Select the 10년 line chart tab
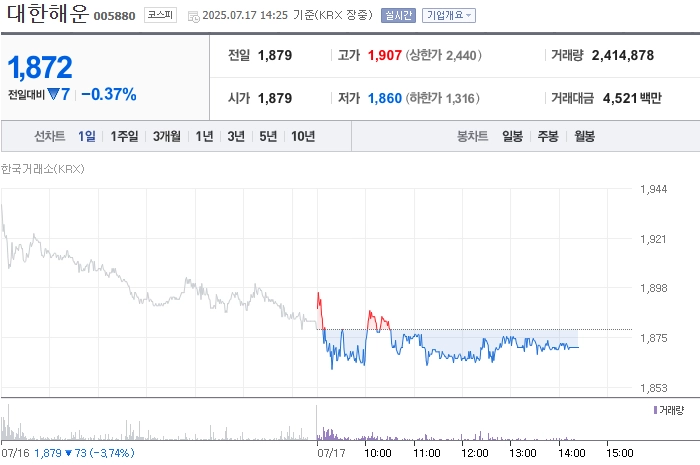 click(x=303, y=136)
